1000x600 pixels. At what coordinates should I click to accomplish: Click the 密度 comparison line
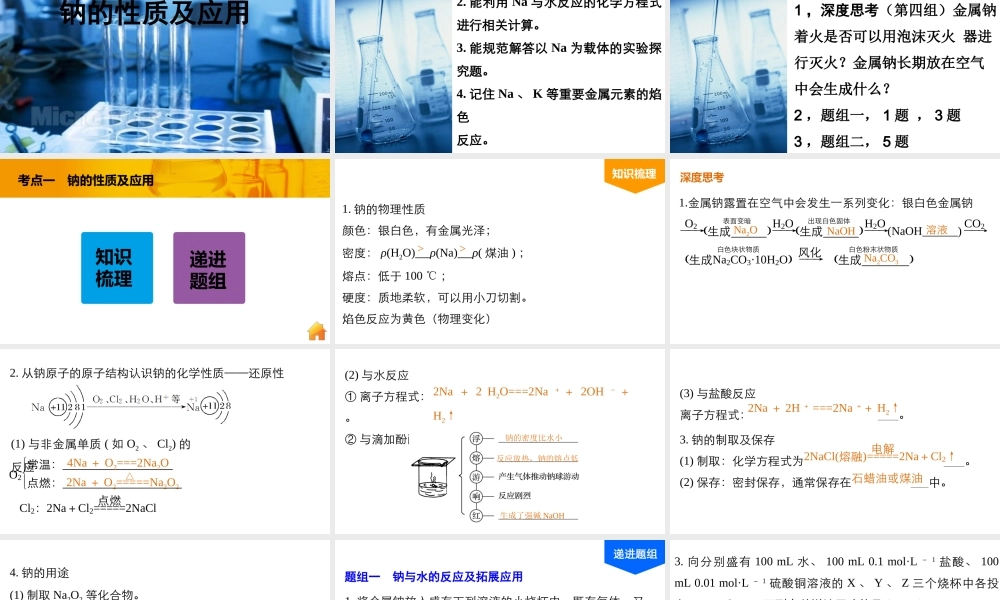[433, 252]
